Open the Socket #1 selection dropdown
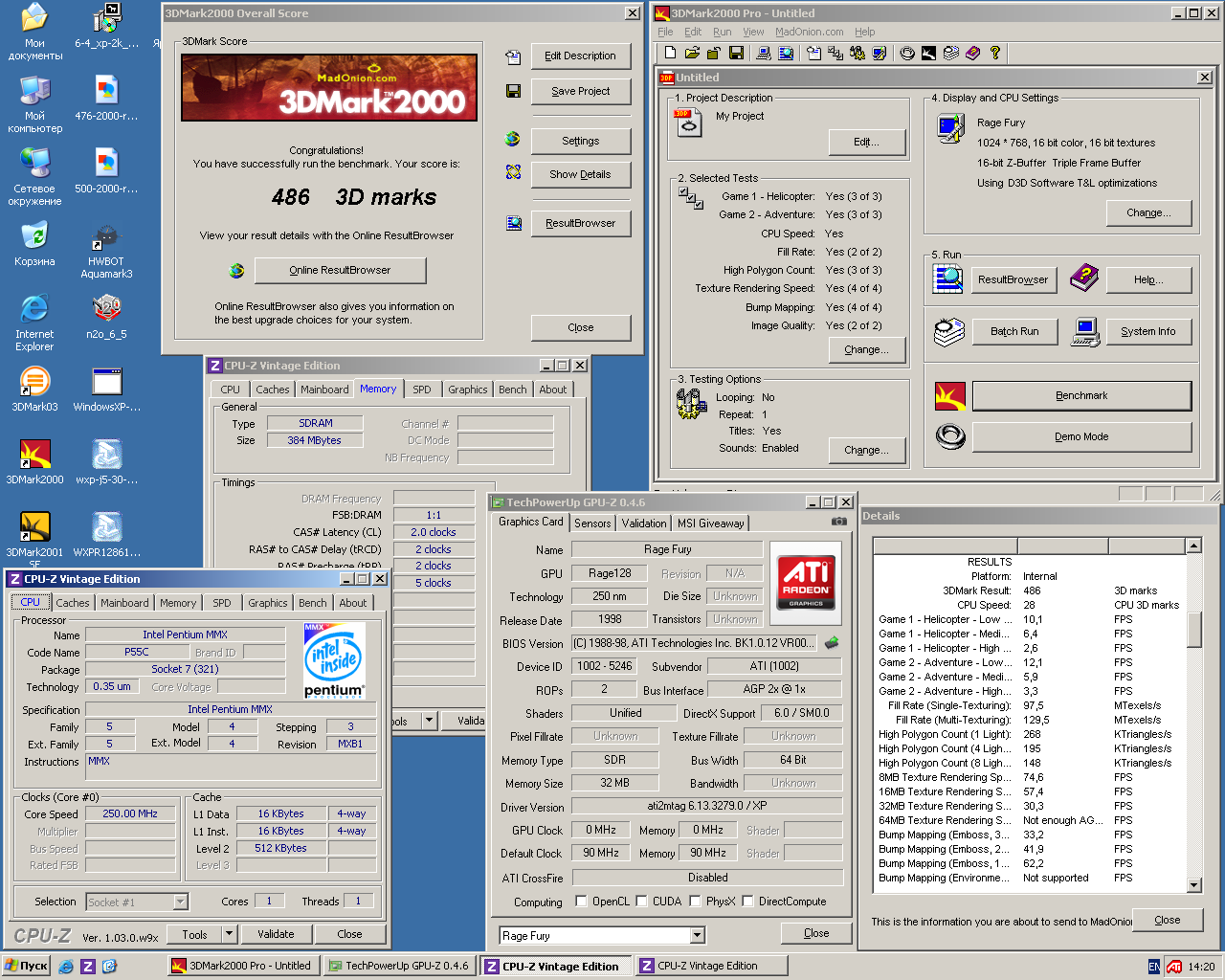This screenshot has width=1225, height=980. (x=180, y=902)
